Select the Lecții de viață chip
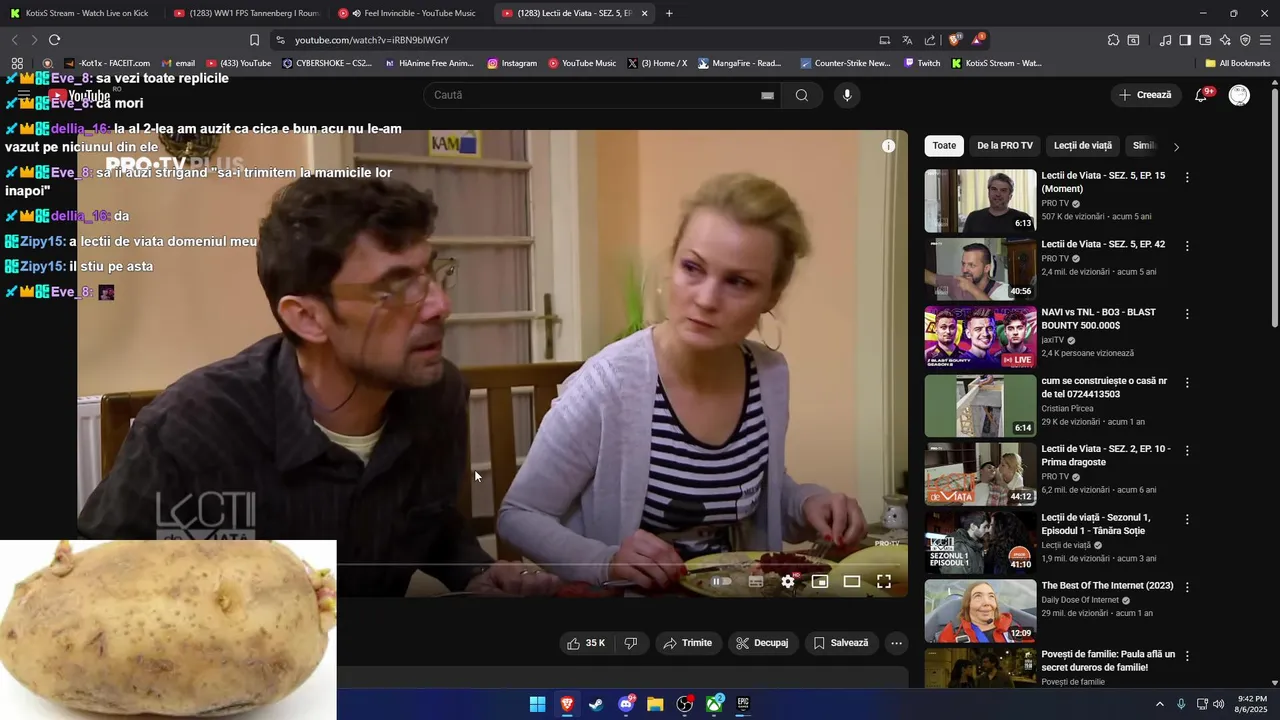This screenshot has width=1280, height=720. [x=1083, y=146]
